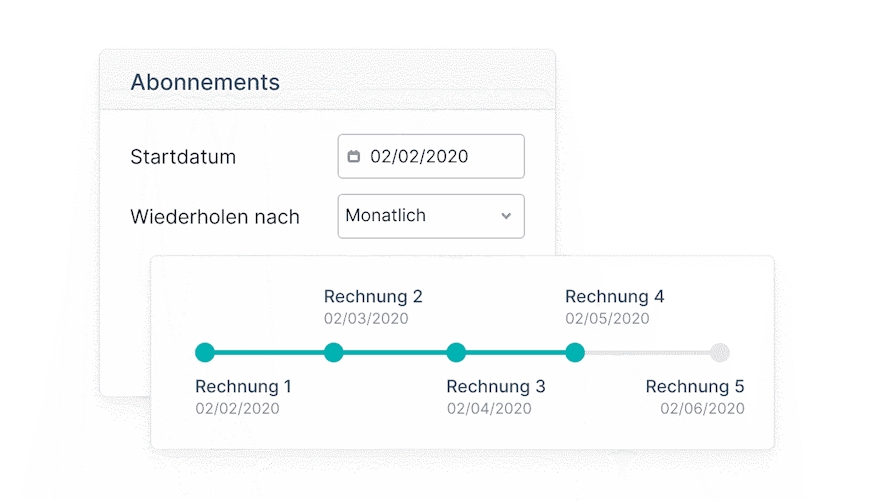
Task: Click the 02/06/2020 date under Rechnung 5
Action: (702, 408)
